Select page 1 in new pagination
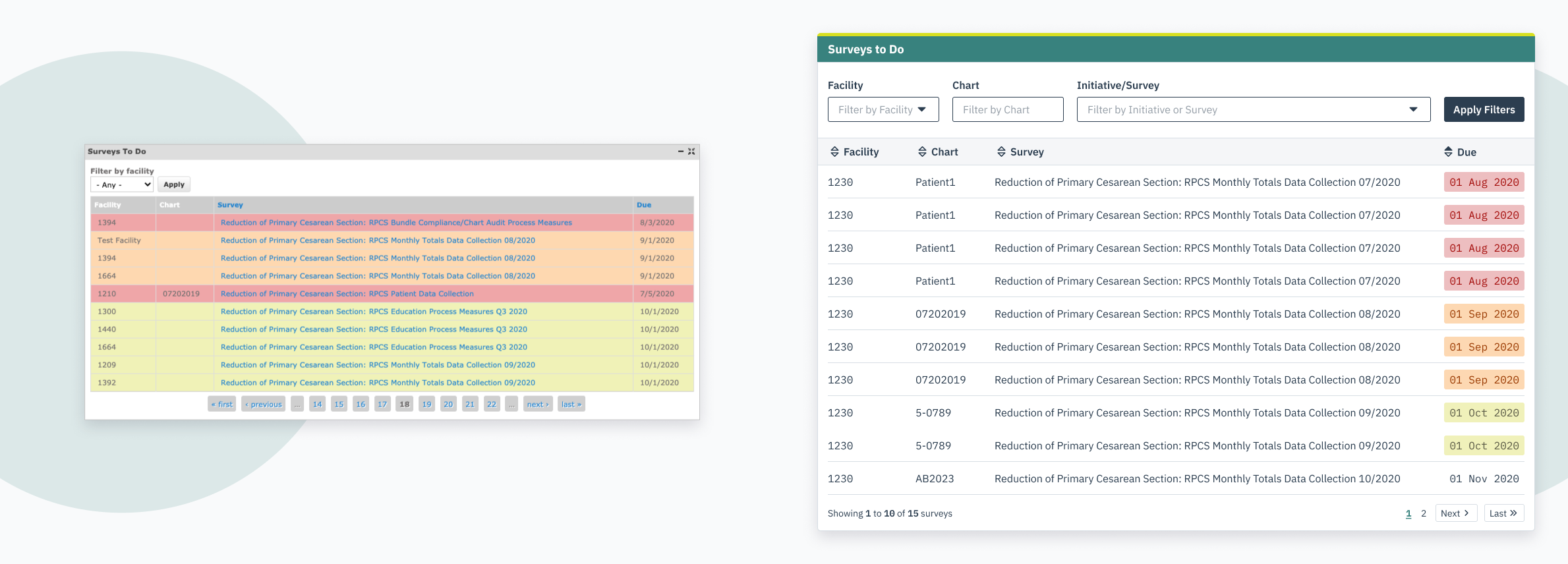1568x564 pixels. tap(1408, 513)
